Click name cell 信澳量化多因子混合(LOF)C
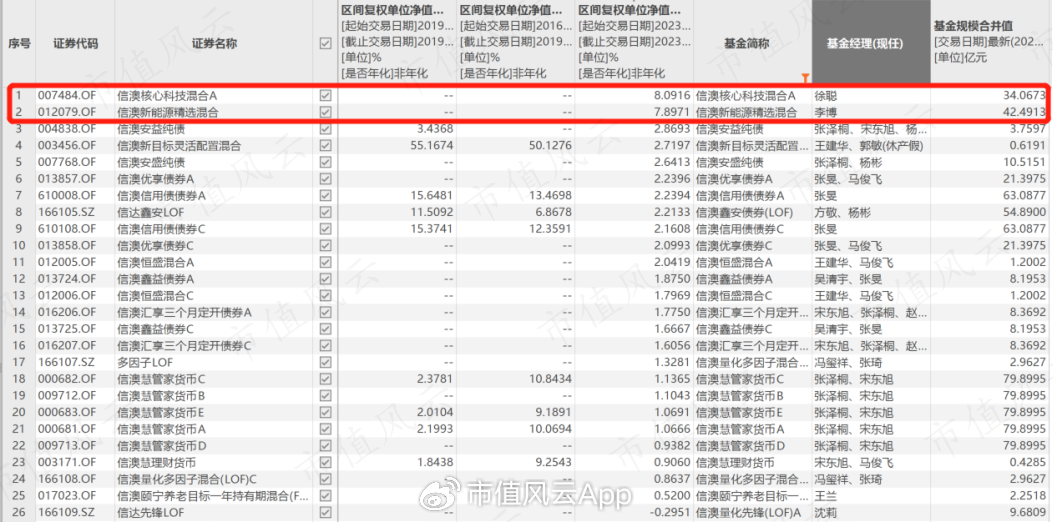This screenshot has height=522, width=1053. [187, 479]
